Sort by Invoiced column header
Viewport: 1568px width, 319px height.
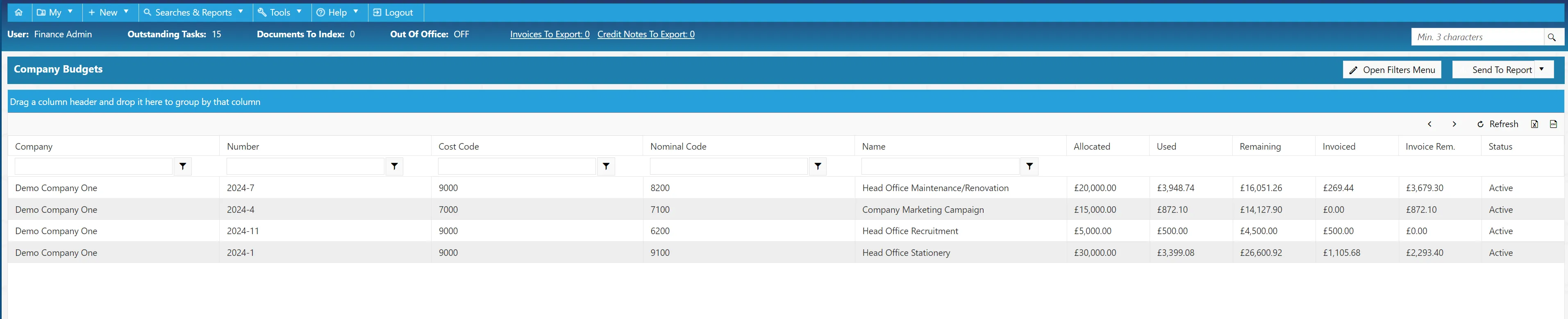[x=1338, y=147]
